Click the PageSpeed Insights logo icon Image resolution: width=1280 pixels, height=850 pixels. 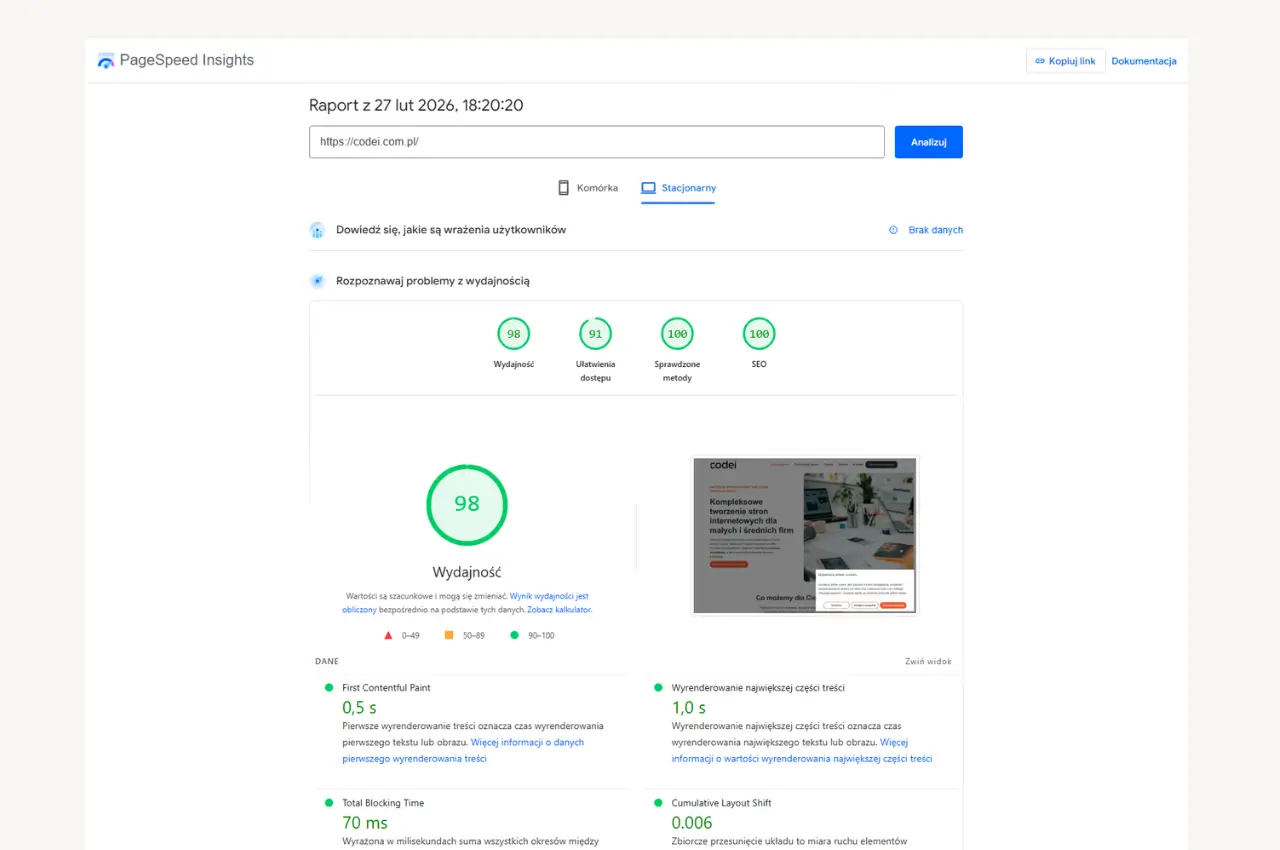click(x=106, y=60)
